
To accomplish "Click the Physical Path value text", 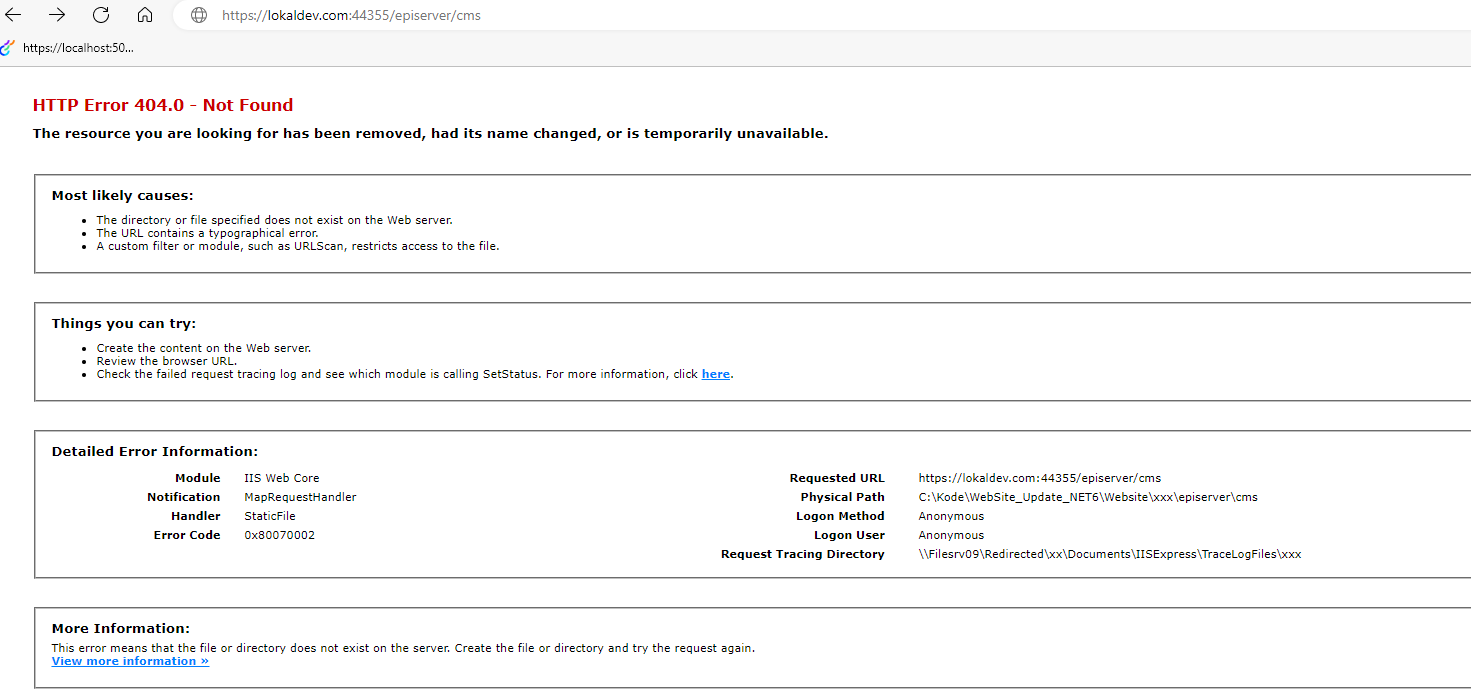I will [1087, 497].
